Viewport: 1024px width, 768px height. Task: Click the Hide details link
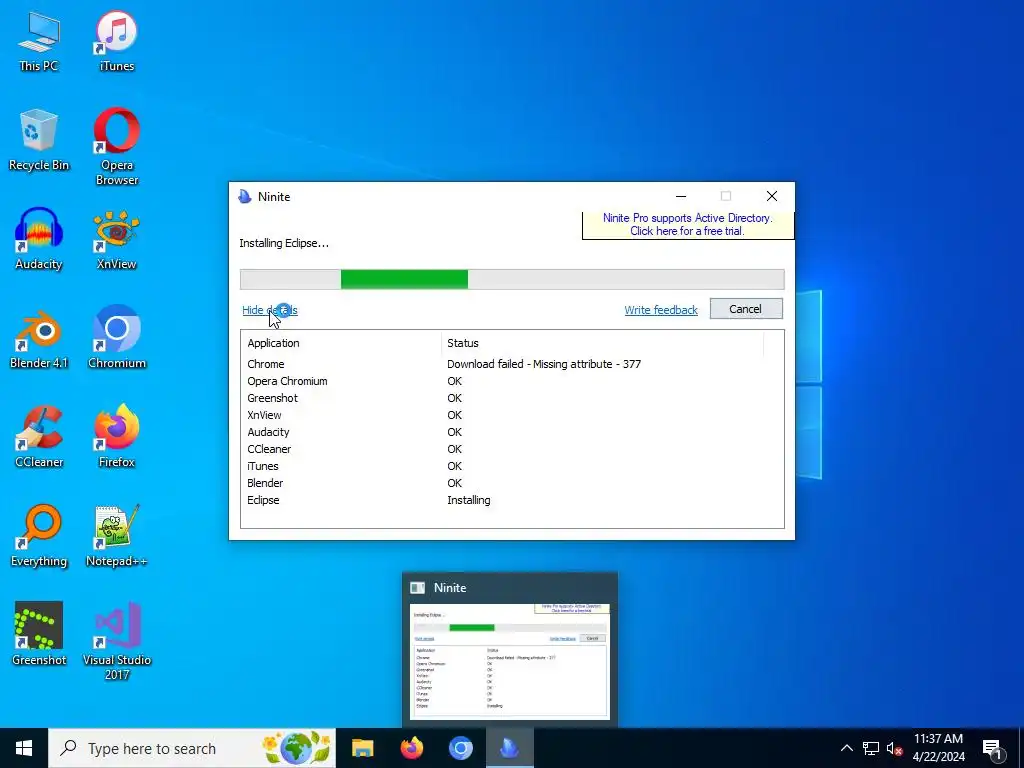pyautogui.click(x=270, y=310)
